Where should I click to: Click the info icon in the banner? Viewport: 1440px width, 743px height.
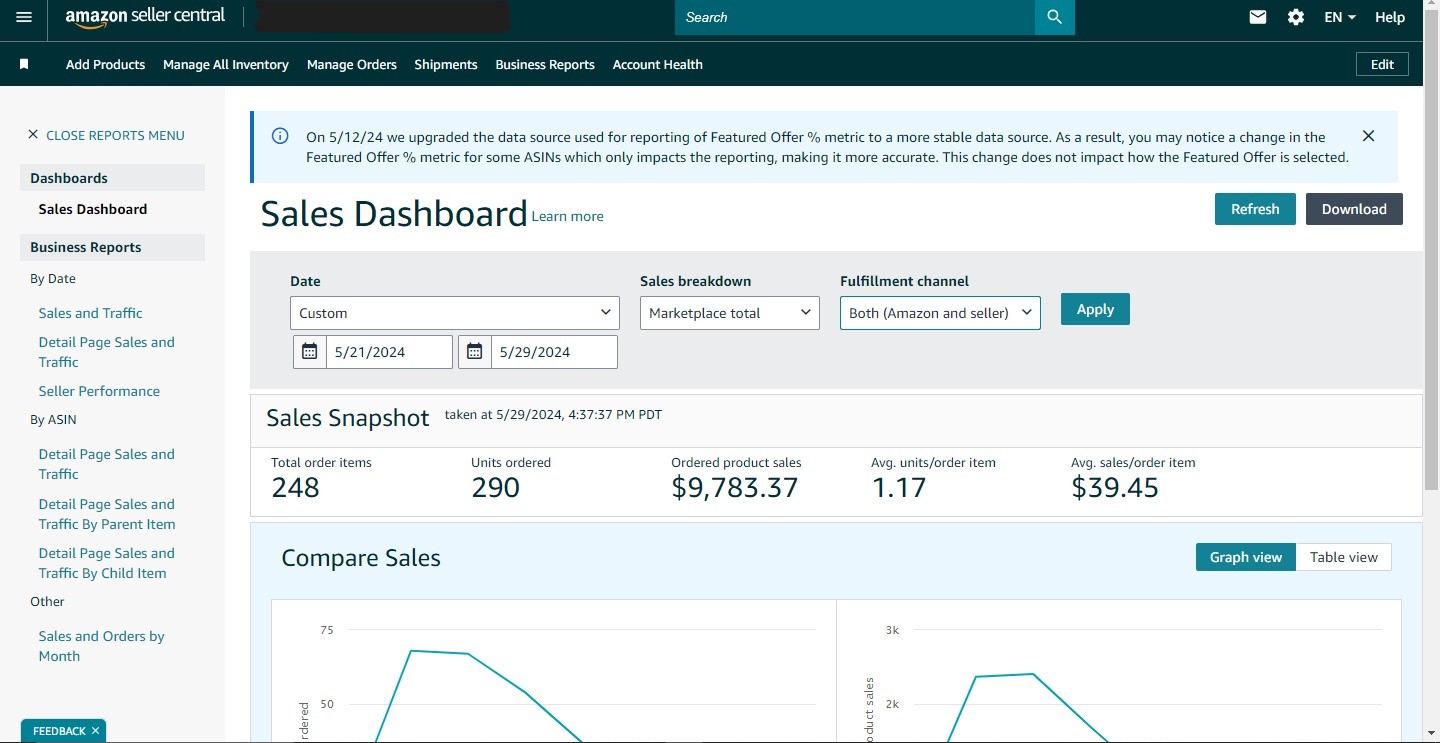tap(280, 137)
